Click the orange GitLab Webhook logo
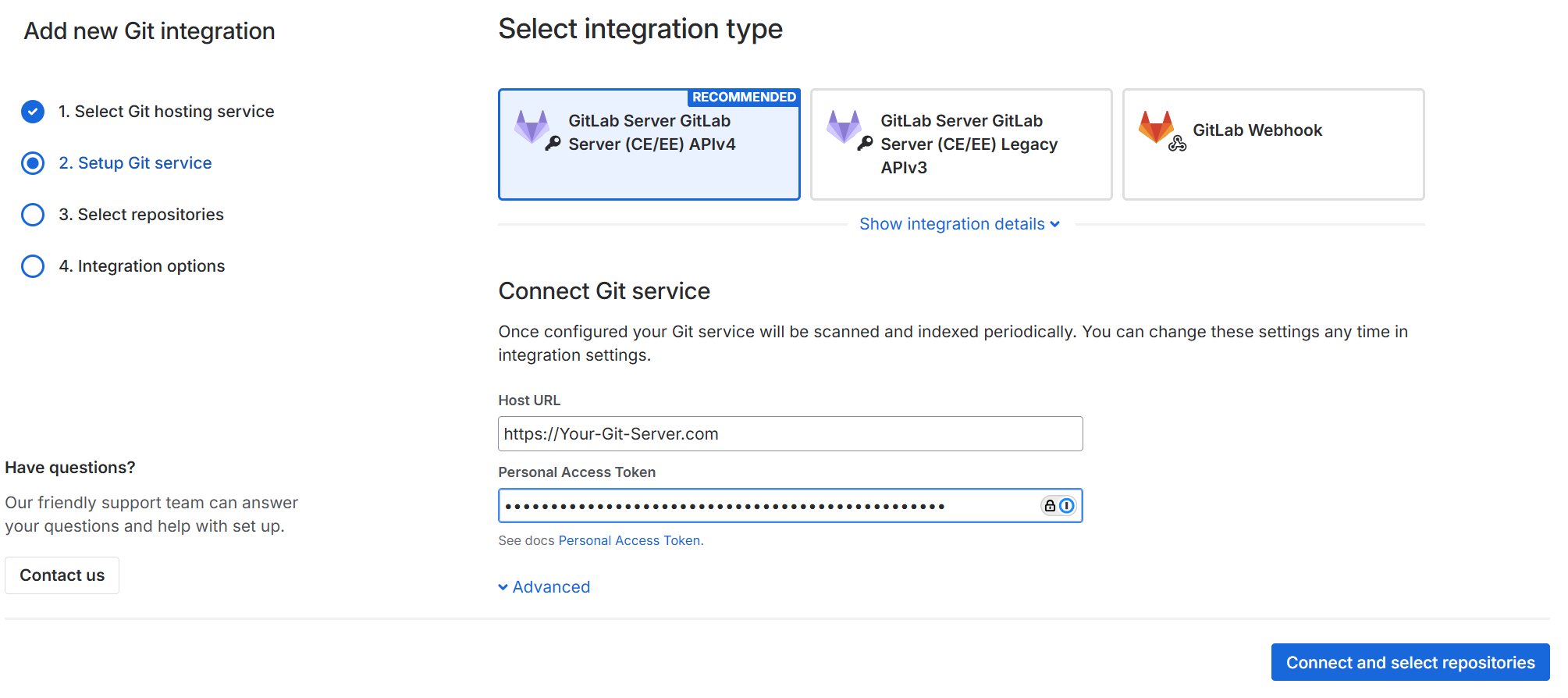The width and height of the screenshot is (1568, 698). pyautogui.click(x=1156, y=125)
